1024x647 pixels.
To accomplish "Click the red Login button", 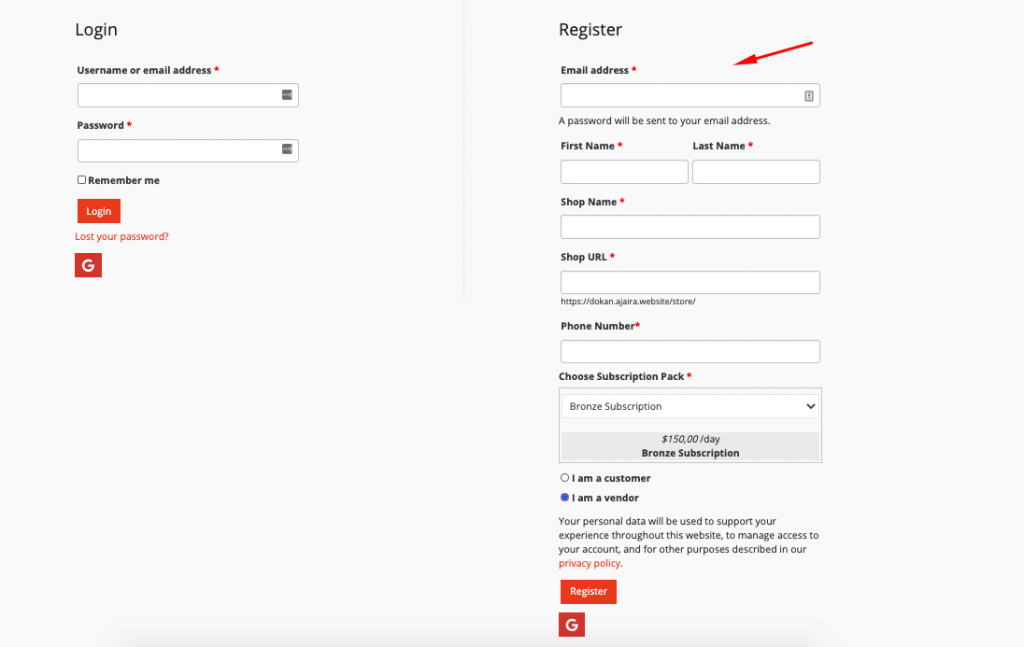I will pyautogui.click(x=99, y=211).
